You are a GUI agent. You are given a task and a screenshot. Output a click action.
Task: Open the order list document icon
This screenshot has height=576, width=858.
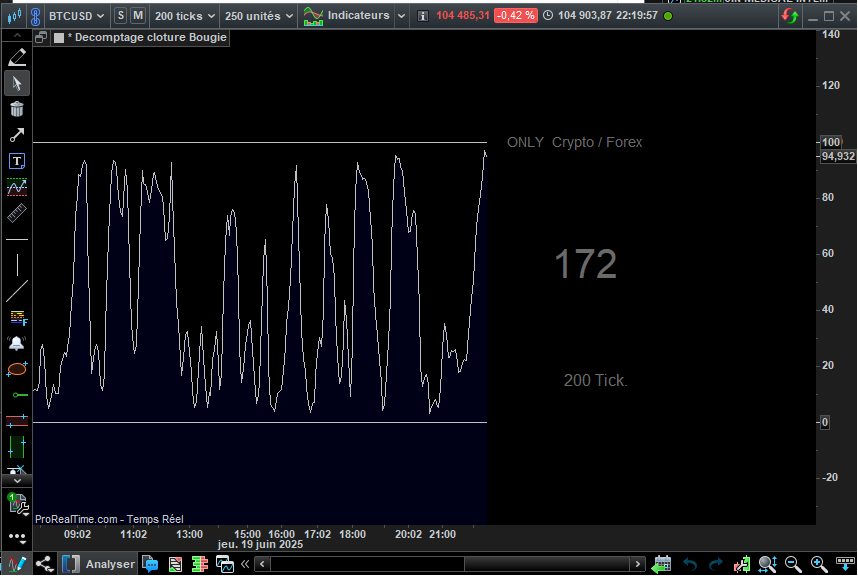[x=175, y=564]
